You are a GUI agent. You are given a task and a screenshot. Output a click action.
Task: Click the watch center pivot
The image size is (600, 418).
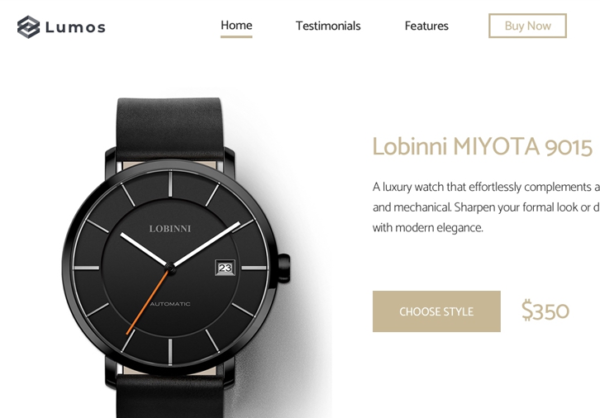point(171,268)
